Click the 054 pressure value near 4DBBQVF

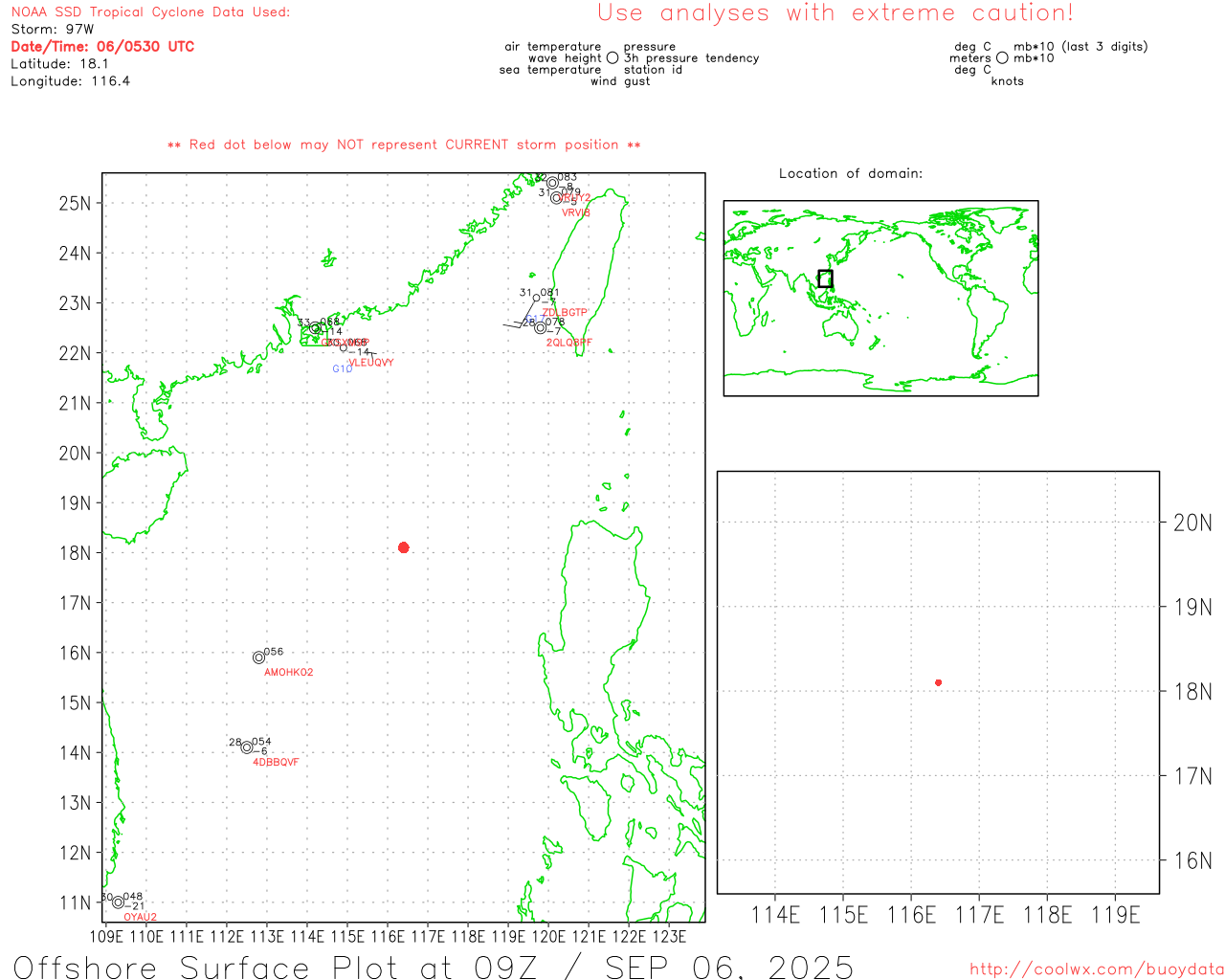pos(261,742)
